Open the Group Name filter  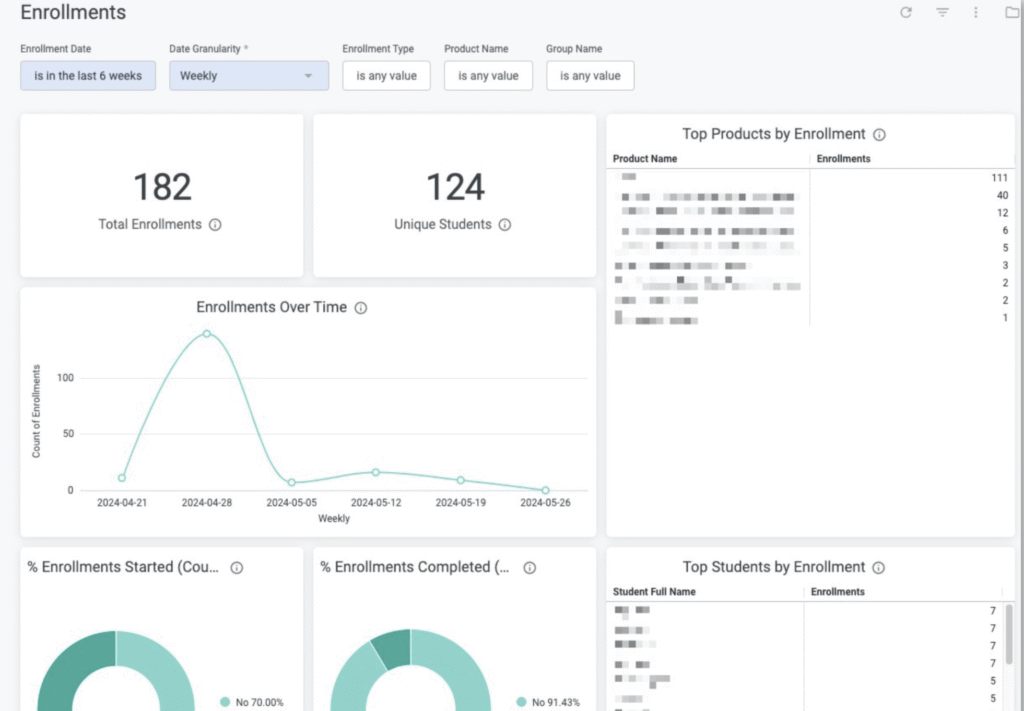(590, 76)
